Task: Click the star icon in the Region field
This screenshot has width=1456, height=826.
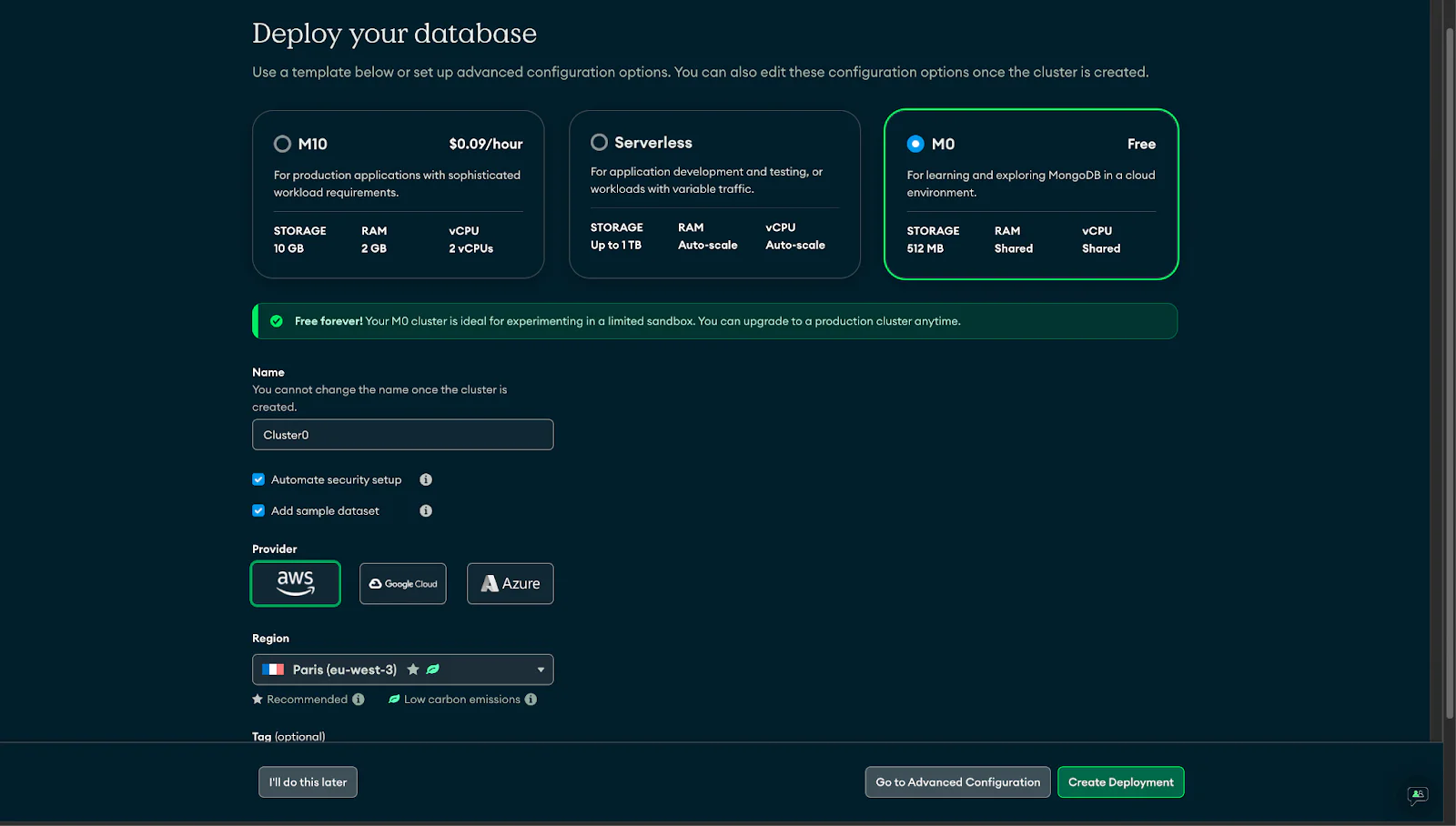Action: pos(413,670)
